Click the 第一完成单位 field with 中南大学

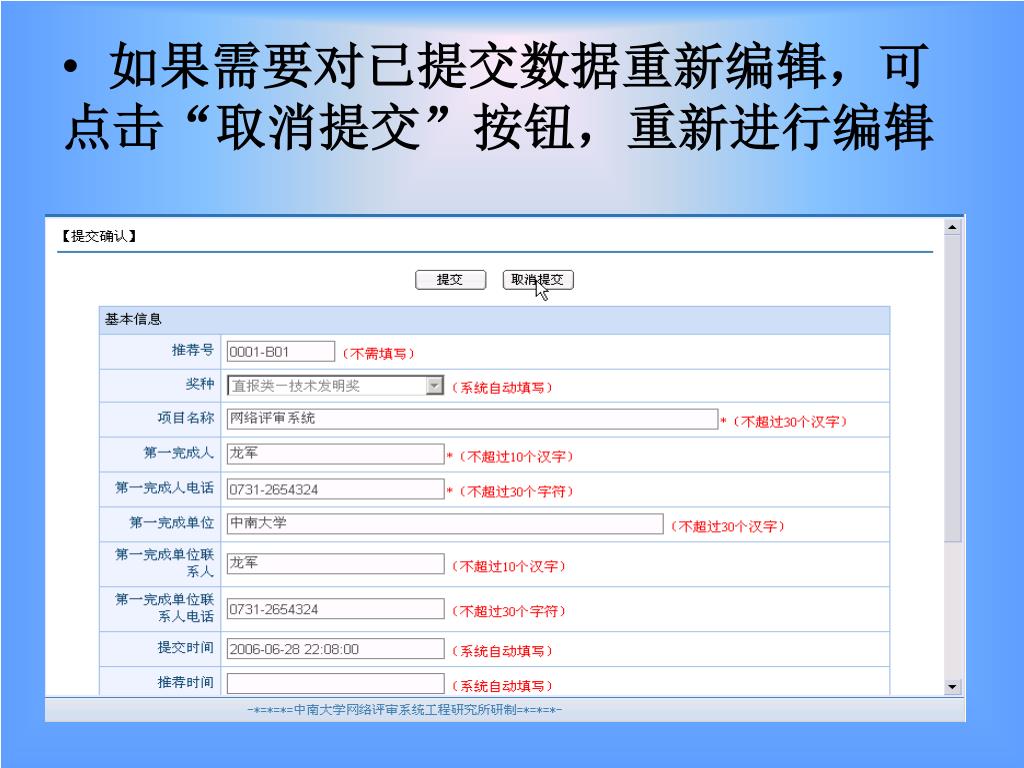coord(445,524)
